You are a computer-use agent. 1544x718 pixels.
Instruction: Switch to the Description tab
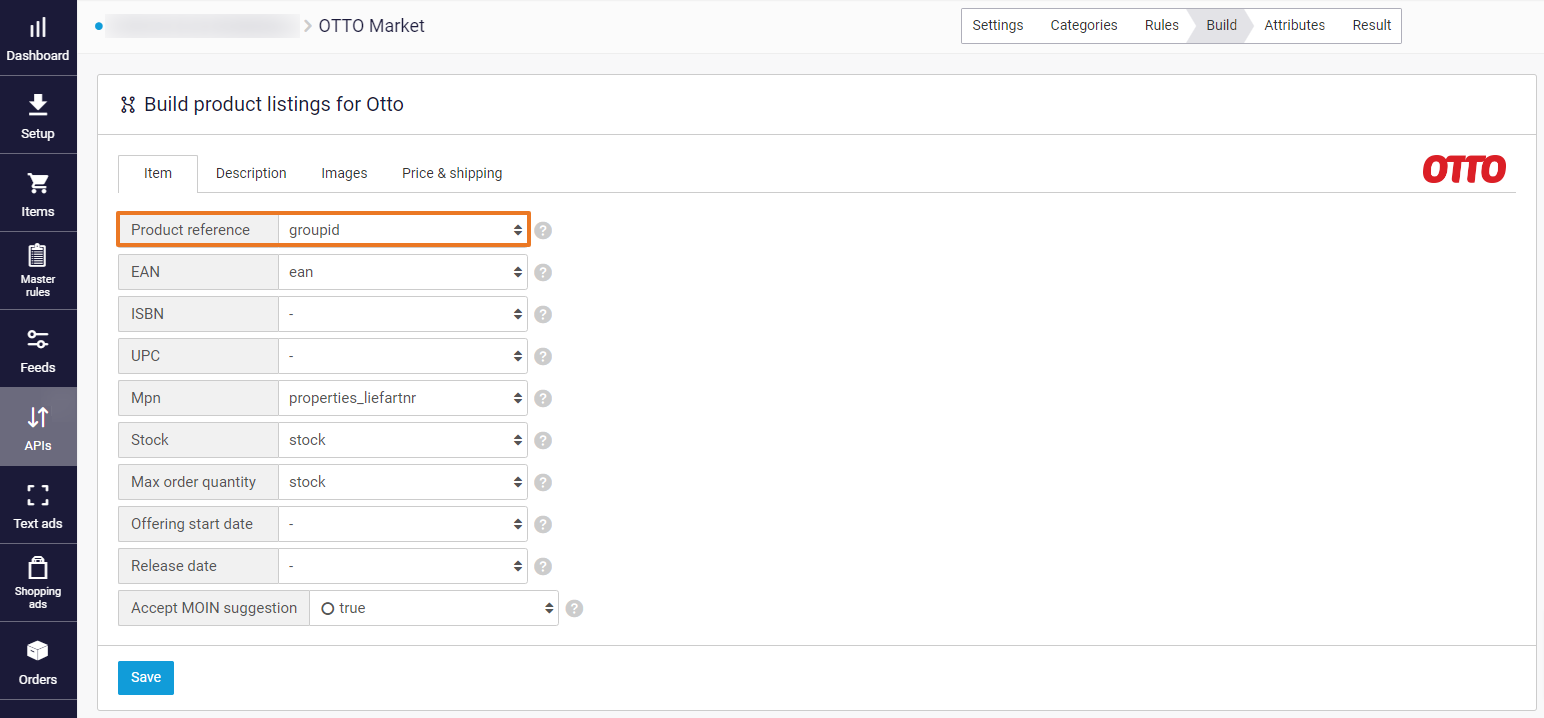(251, 173)
